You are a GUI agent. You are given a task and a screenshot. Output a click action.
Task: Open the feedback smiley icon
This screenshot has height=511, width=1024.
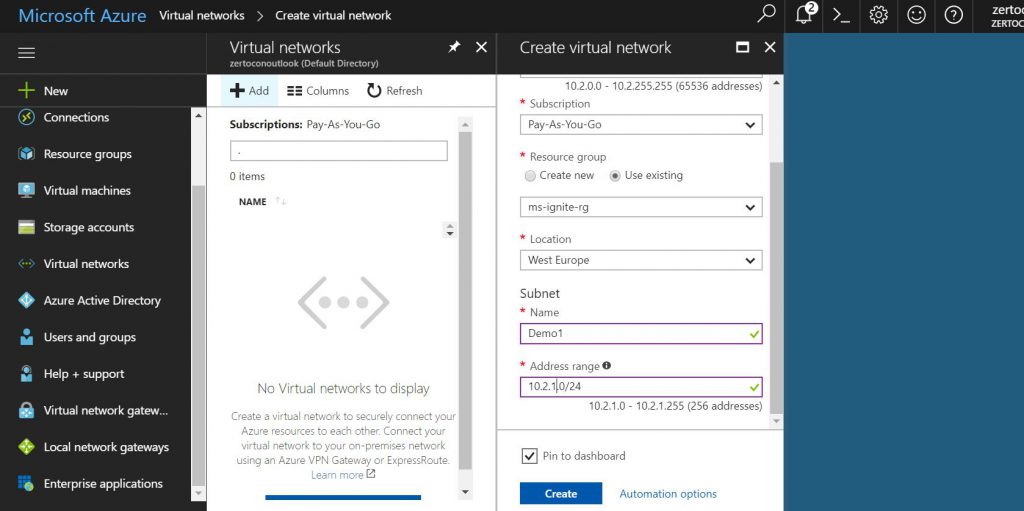pyautogui.click(x=916, y=15)
